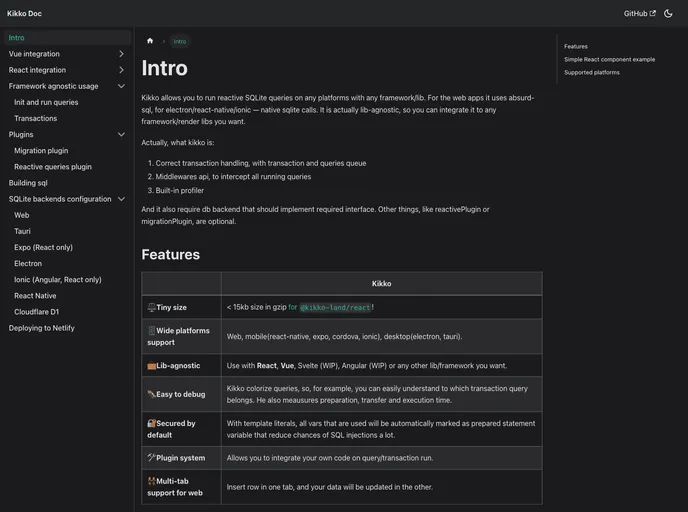Viewport: 688px width, 512px height.
Task: Click the Multi-tab support icon
Action: [x=152, y=481]
